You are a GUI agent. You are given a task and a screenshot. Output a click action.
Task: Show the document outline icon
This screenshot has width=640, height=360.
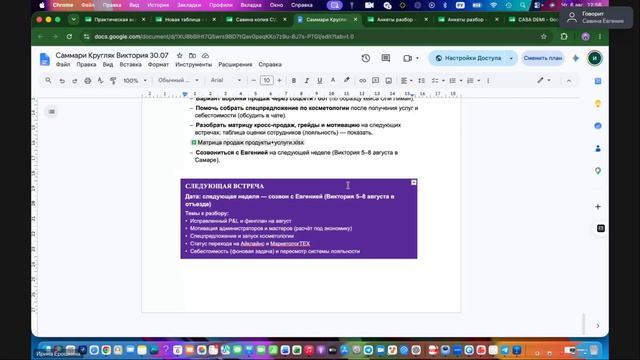pyautogui.click(x=51, y=111)
